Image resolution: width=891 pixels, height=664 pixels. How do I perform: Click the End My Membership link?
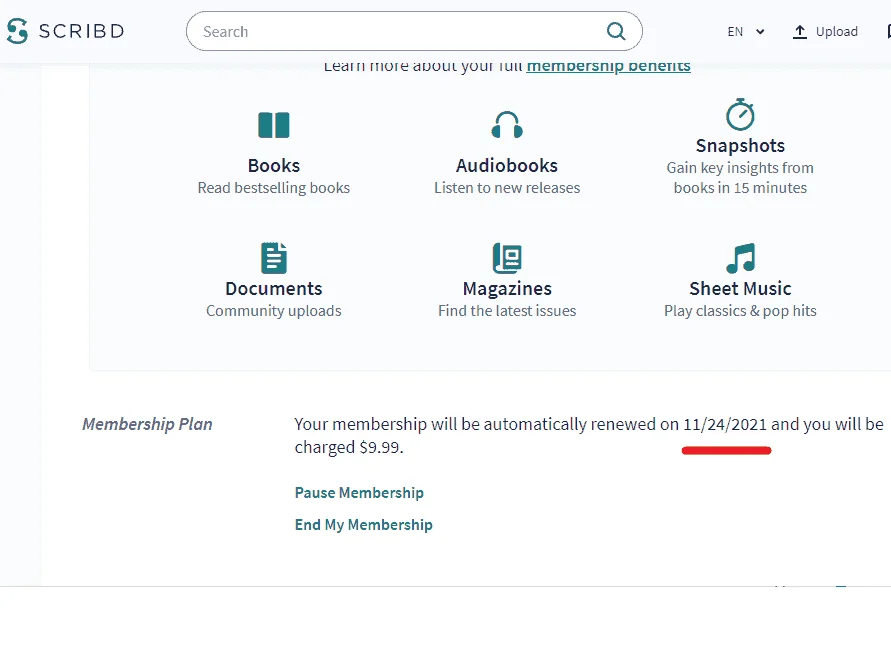364,525
